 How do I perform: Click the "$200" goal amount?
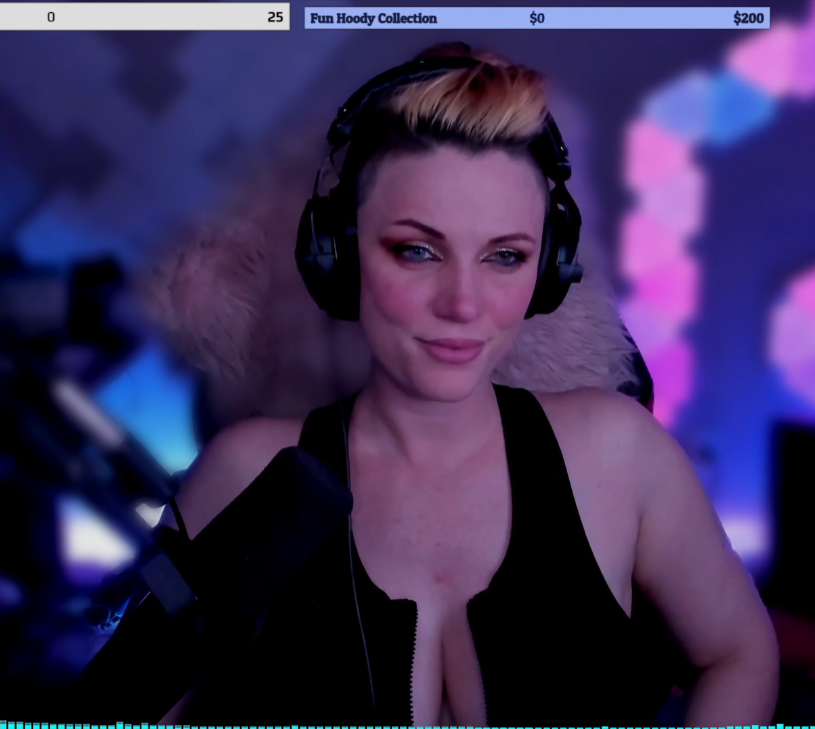(748, 18)
